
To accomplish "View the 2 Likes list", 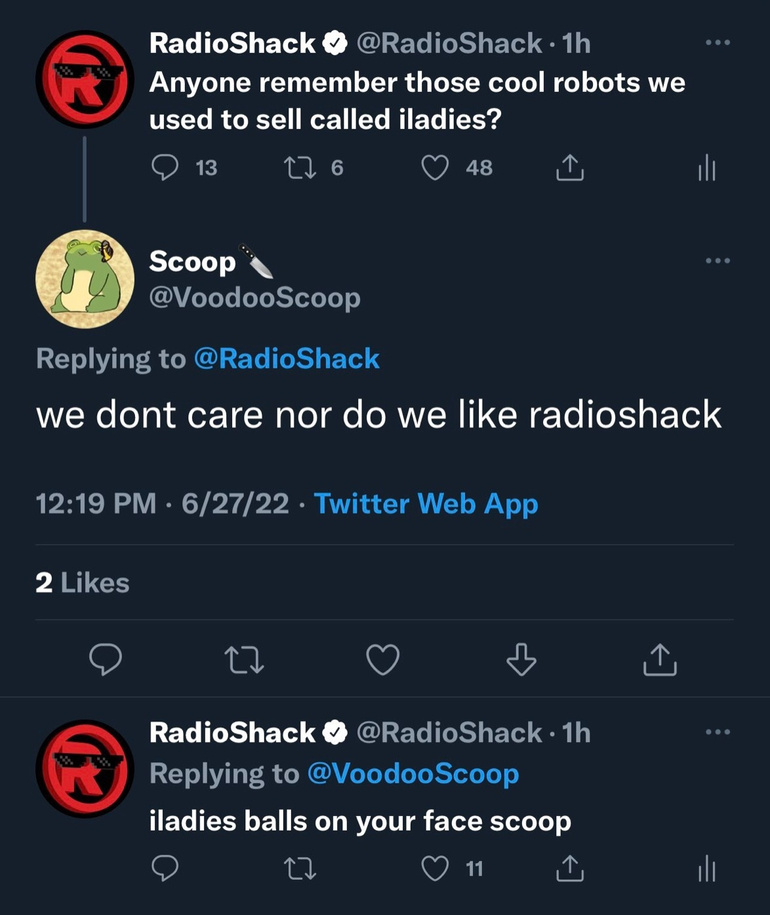I will (82, 582).
